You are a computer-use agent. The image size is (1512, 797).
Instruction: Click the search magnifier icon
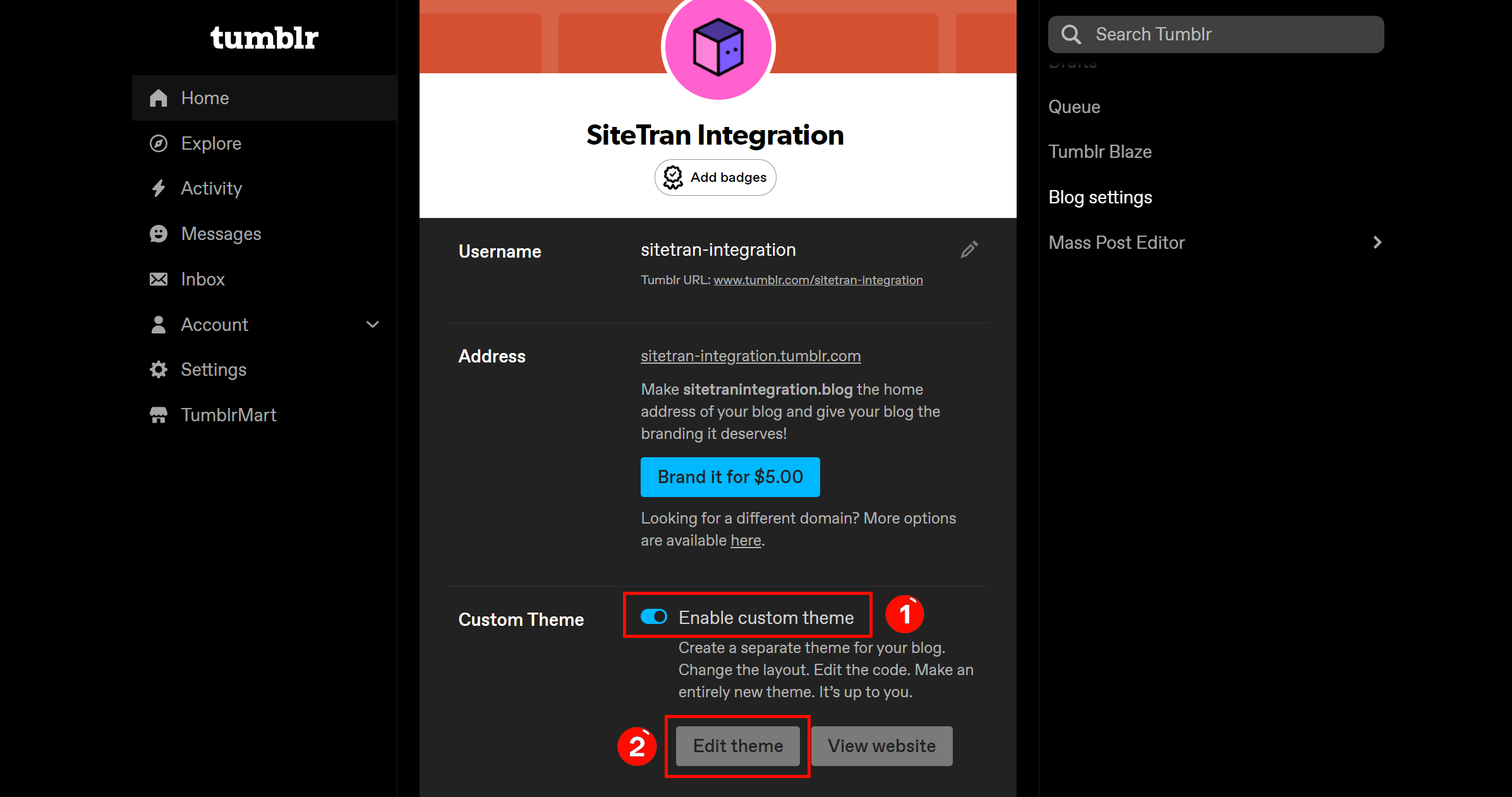1071,34
